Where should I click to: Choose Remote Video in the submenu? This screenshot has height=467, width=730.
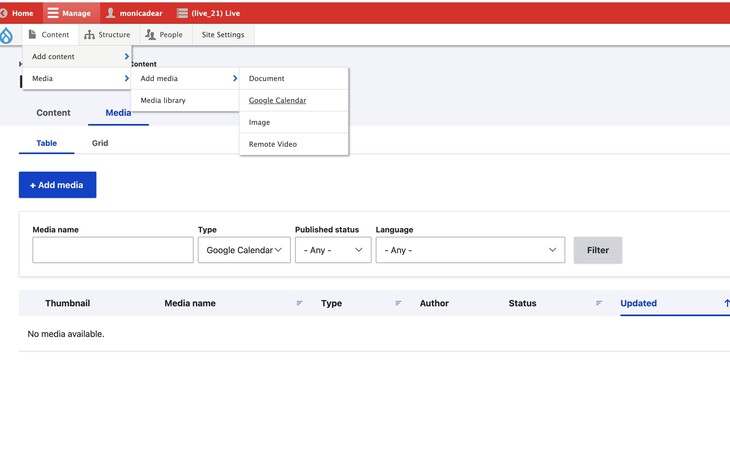pyautogui.click(x=273, y=144)
